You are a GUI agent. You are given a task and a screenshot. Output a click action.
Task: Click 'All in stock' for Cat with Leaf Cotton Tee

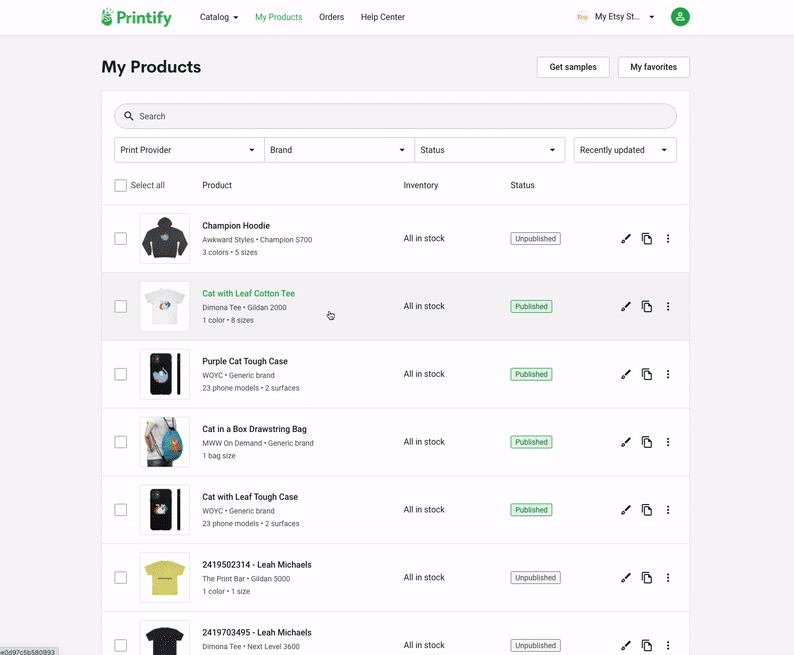[424, 306]
